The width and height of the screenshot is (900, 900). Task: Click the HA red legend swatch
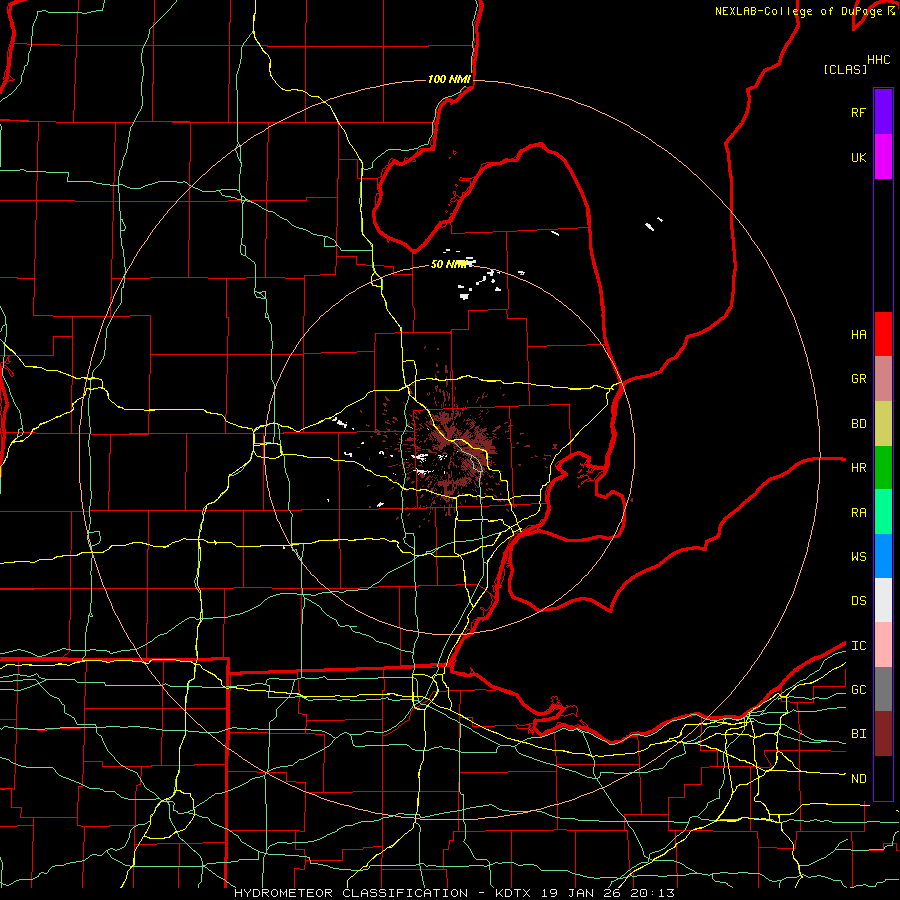coord(883,334)
